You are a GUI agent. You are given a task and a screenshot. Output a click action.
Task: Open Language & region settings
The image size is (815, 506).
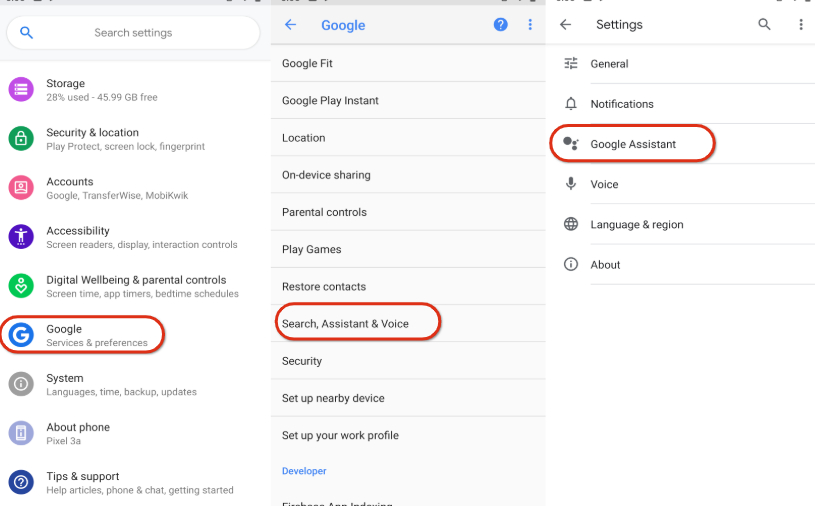click(x=637, y=225)
